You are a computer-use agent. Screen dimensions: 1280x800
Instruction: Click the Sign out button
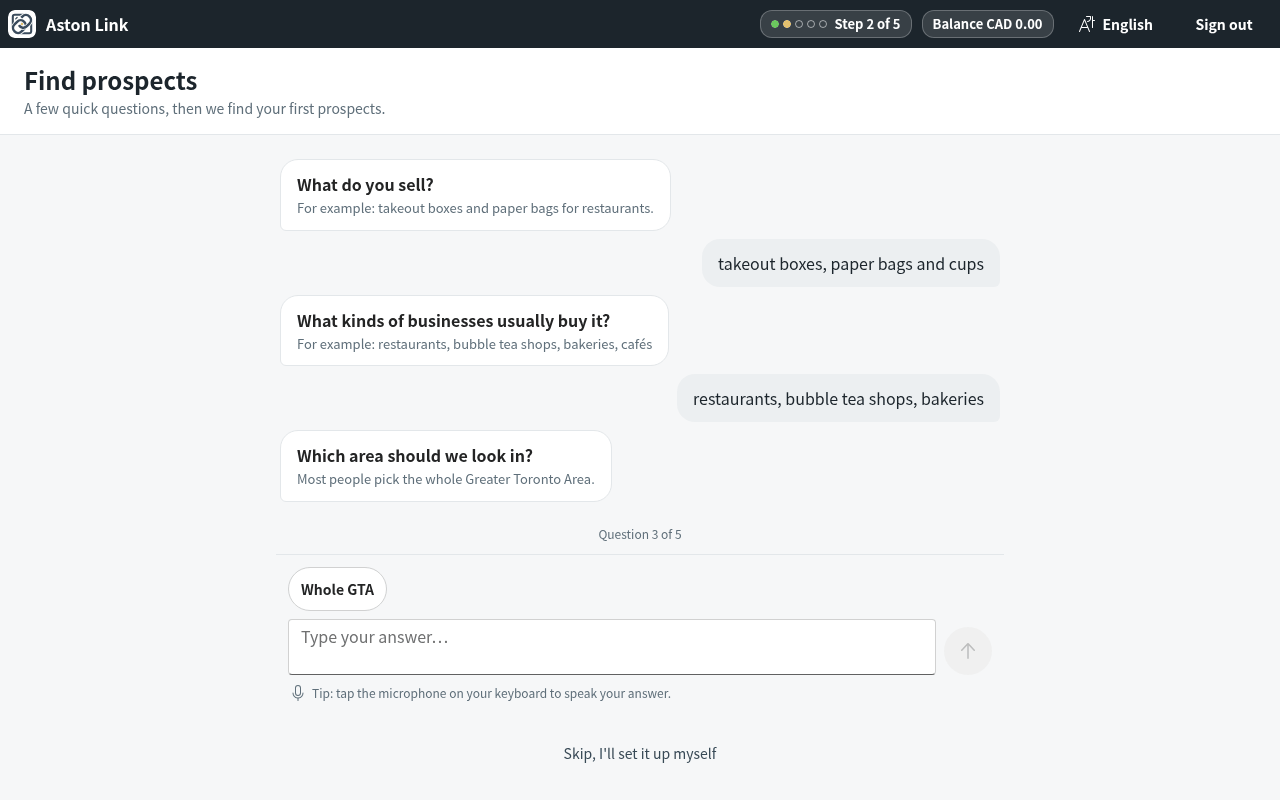tap(1223, 24)
